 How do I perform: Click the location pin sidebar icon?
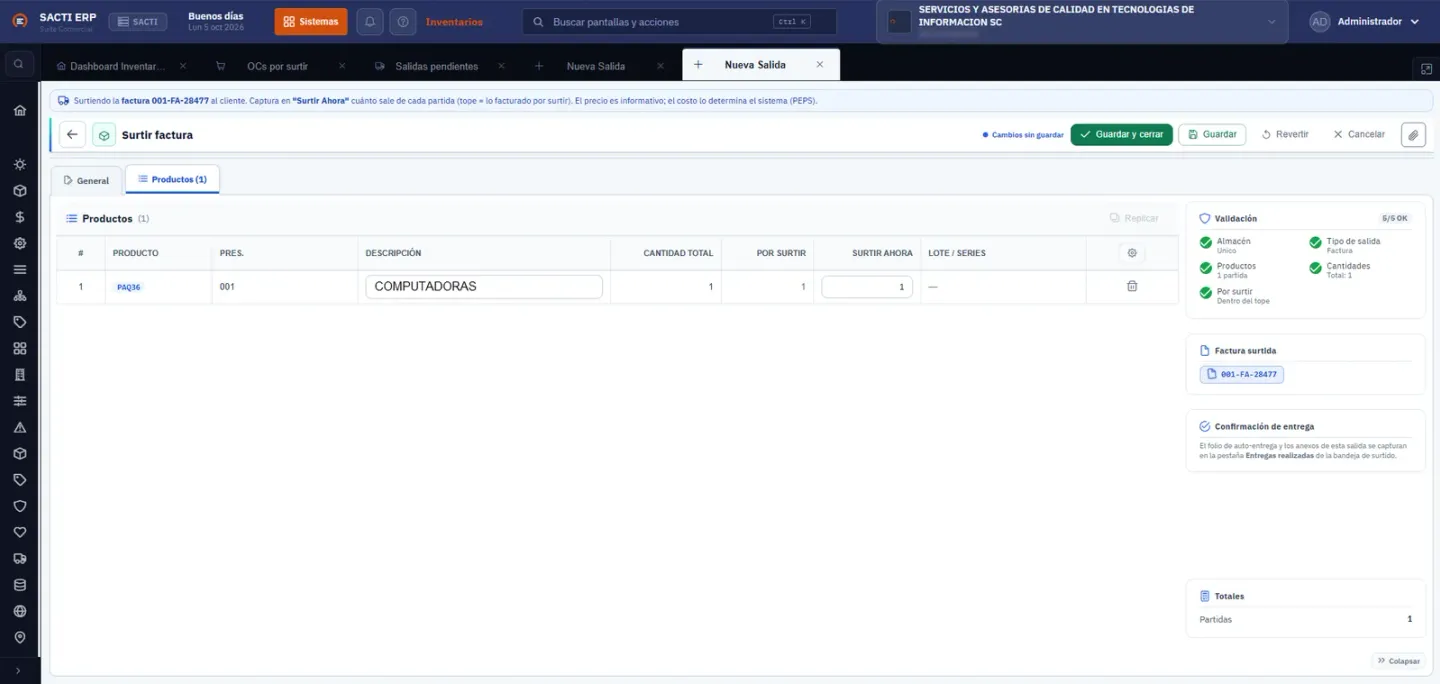point(19,637)
